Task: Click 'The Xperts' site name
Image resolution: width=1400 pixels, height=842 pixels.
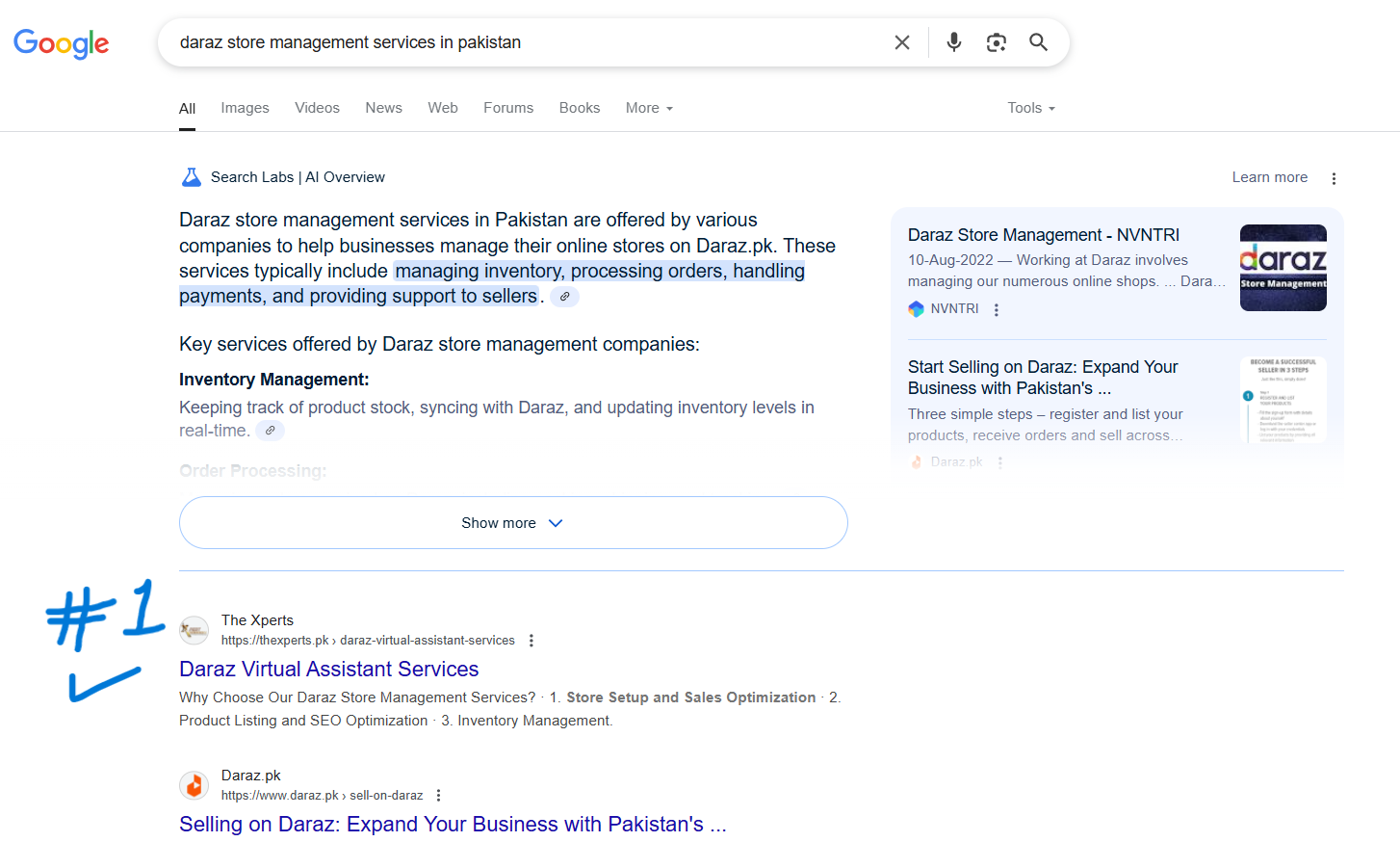Action: pos(257,620)
